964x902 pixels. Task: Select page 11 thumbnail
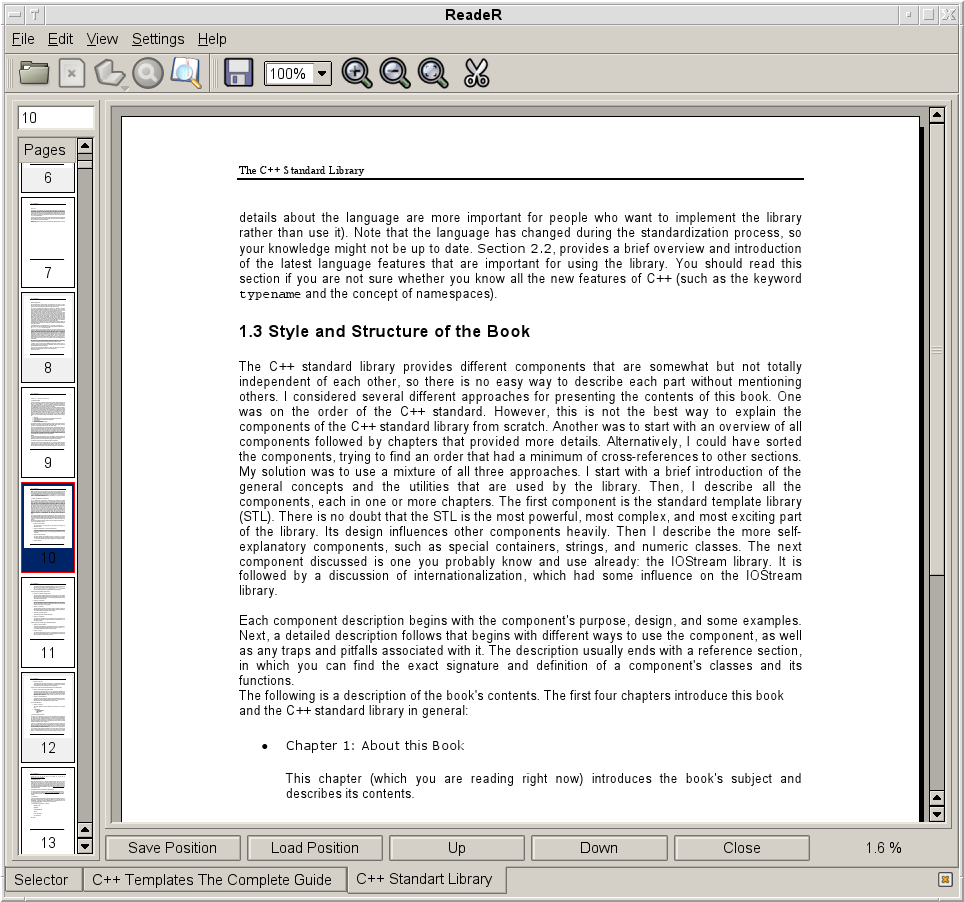(x=48, y=622)
